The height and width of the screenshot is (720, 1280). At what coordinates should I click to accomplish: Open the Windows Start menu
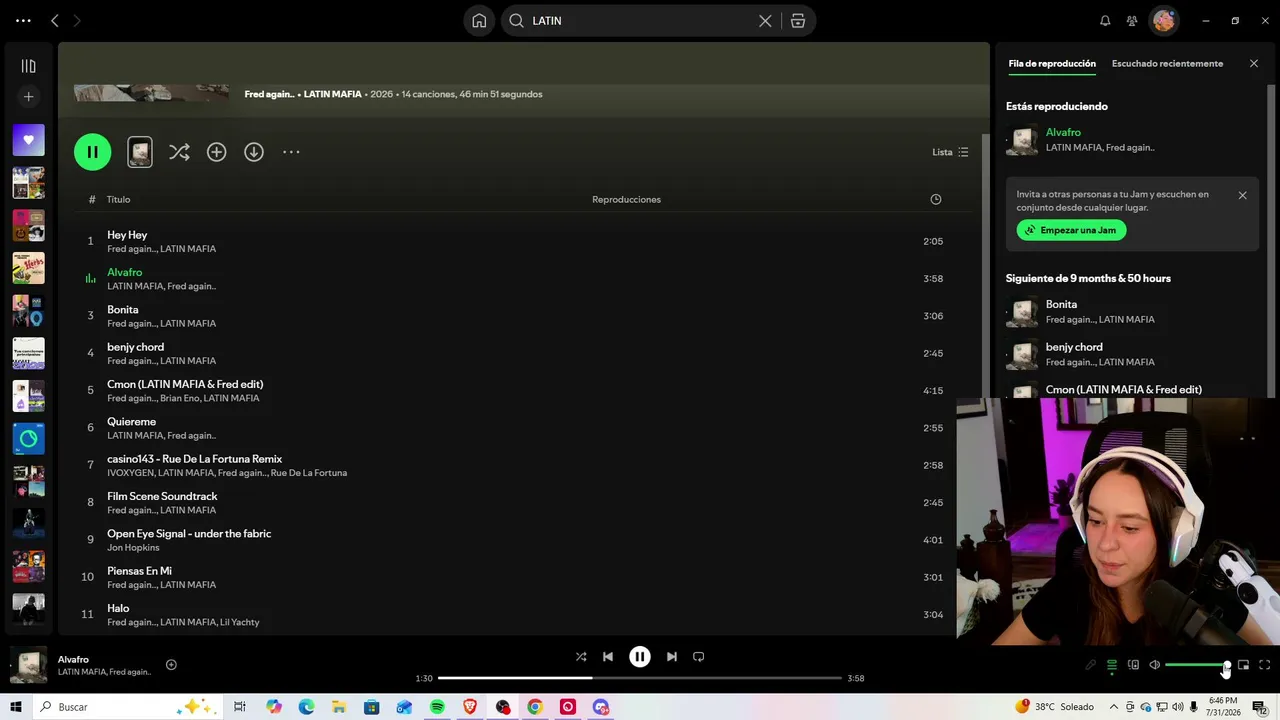click(x=16, y=707)
